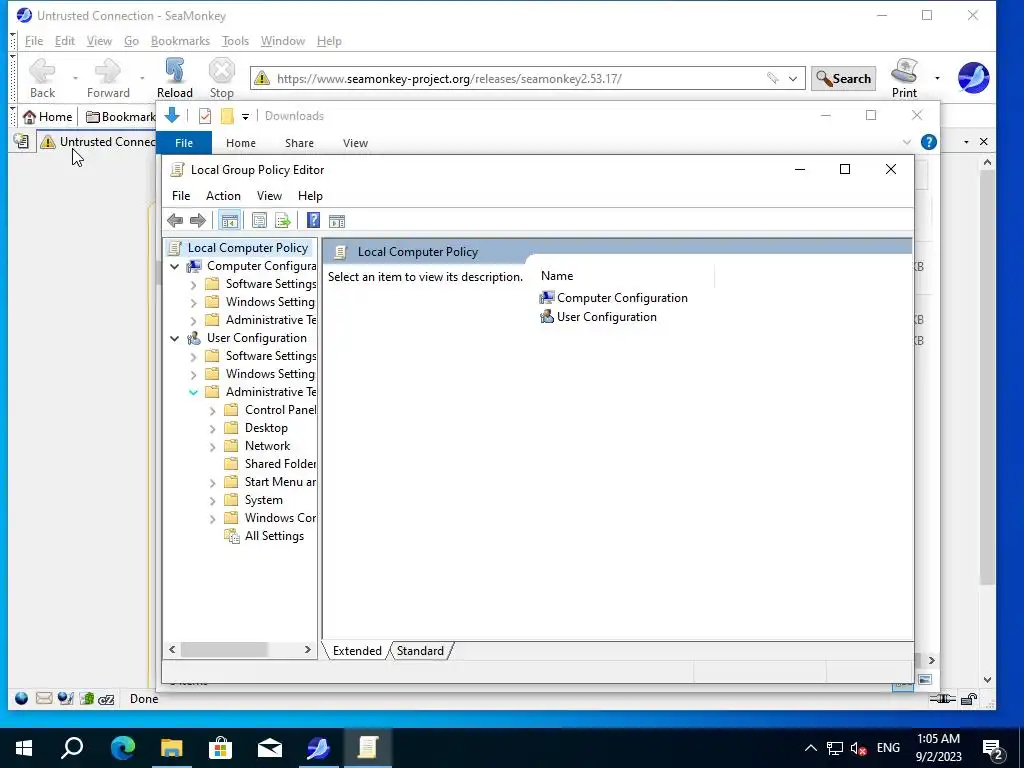The image size is (1024, 768).
Task: Open the Help menu in Group Policy Editor
Action: 310,196
